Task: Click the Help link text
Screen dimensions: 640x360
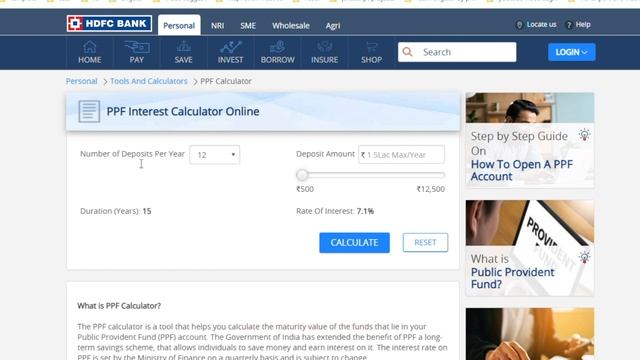Action: (583, 24)
